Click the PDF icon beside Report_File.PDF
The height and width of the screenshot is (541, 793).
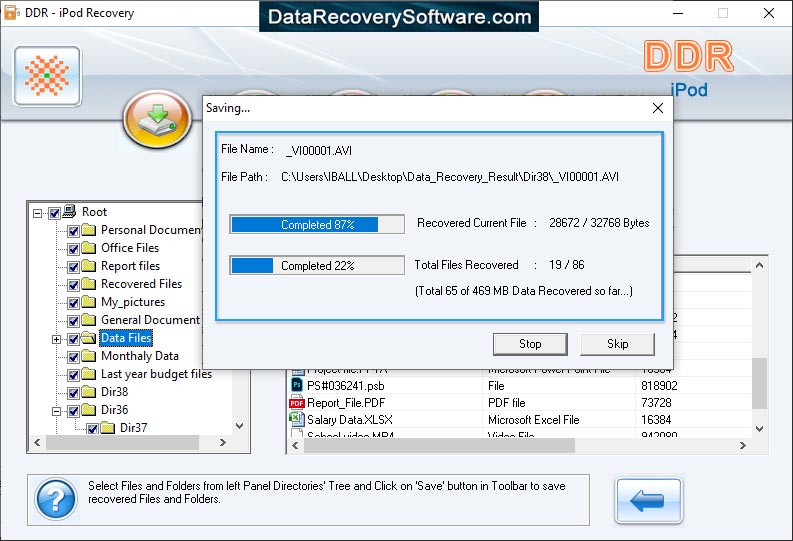tap(297, 402)
